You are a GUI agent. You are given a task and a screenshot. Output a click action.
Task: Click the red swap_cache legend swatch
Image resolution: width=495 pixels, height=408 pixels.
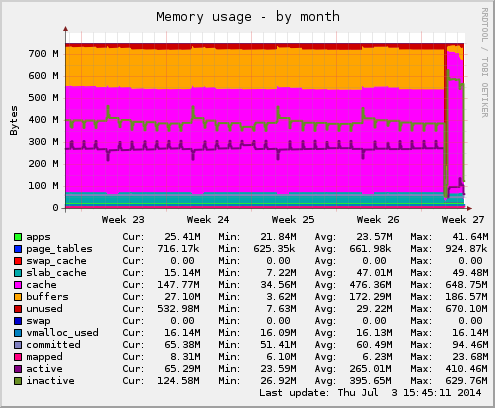tap(18, 261)
